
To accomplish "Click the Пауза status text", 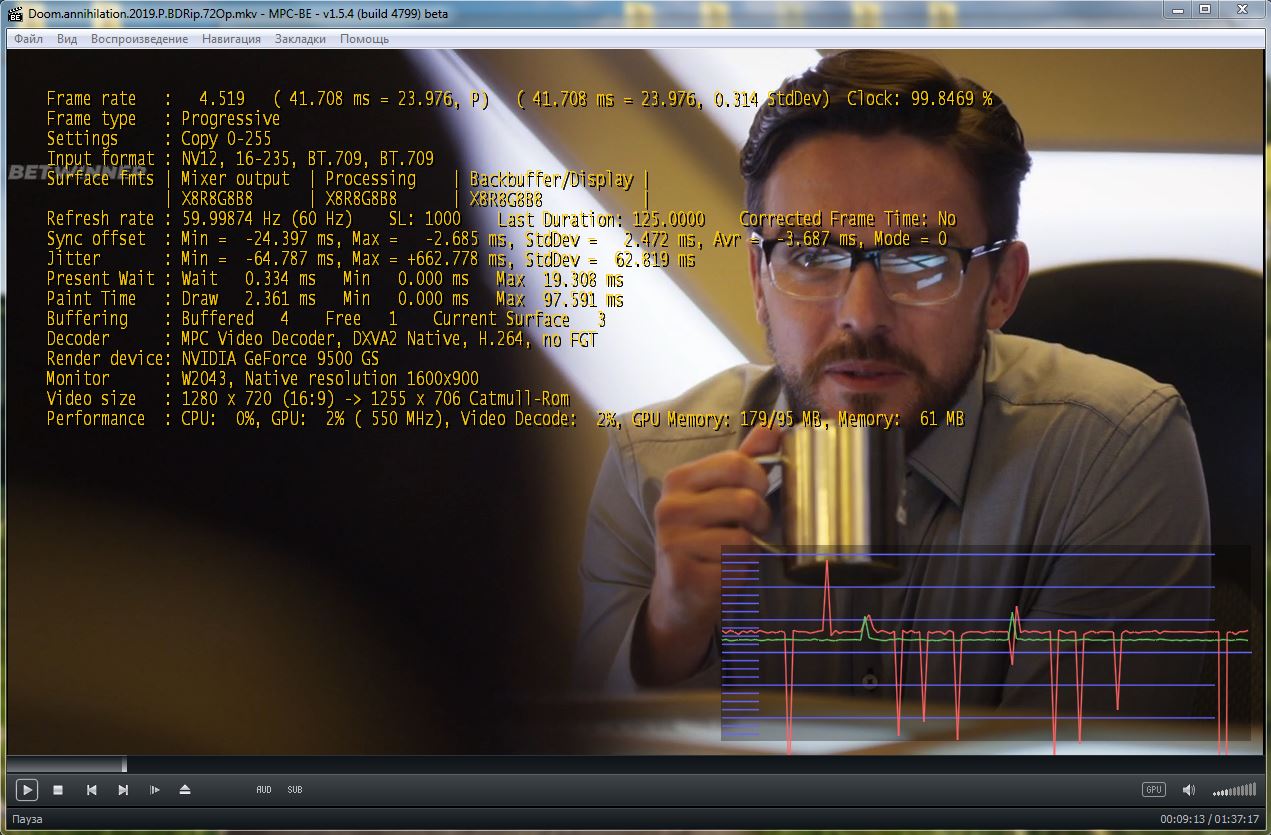I will (x=27, y=819).
